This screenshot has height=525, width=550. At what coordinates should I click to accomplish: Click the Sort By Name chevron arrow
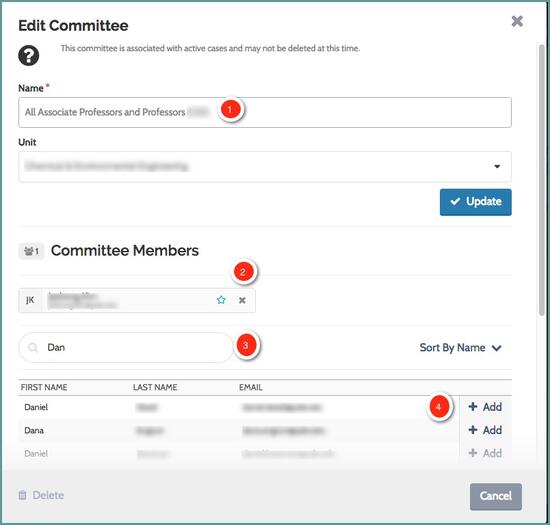pyautogui.click(x=496, y=348)
